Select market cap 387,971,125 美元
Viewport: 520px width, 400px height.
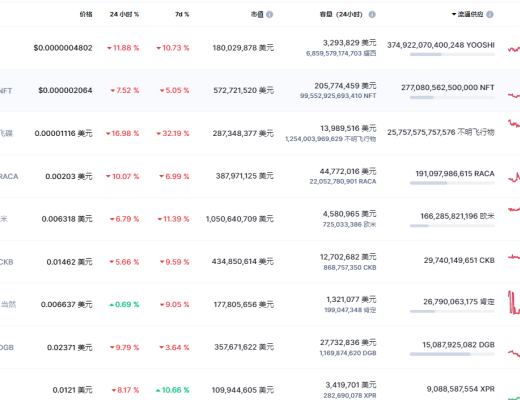point(245,176)
